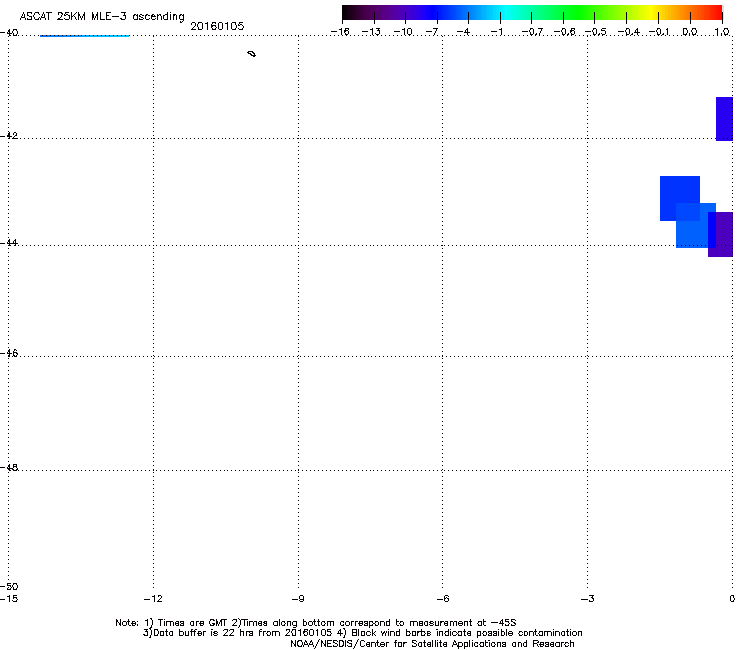Click the 0 longitude axis label
Screen dimensions: 740x650
point(732,599)
